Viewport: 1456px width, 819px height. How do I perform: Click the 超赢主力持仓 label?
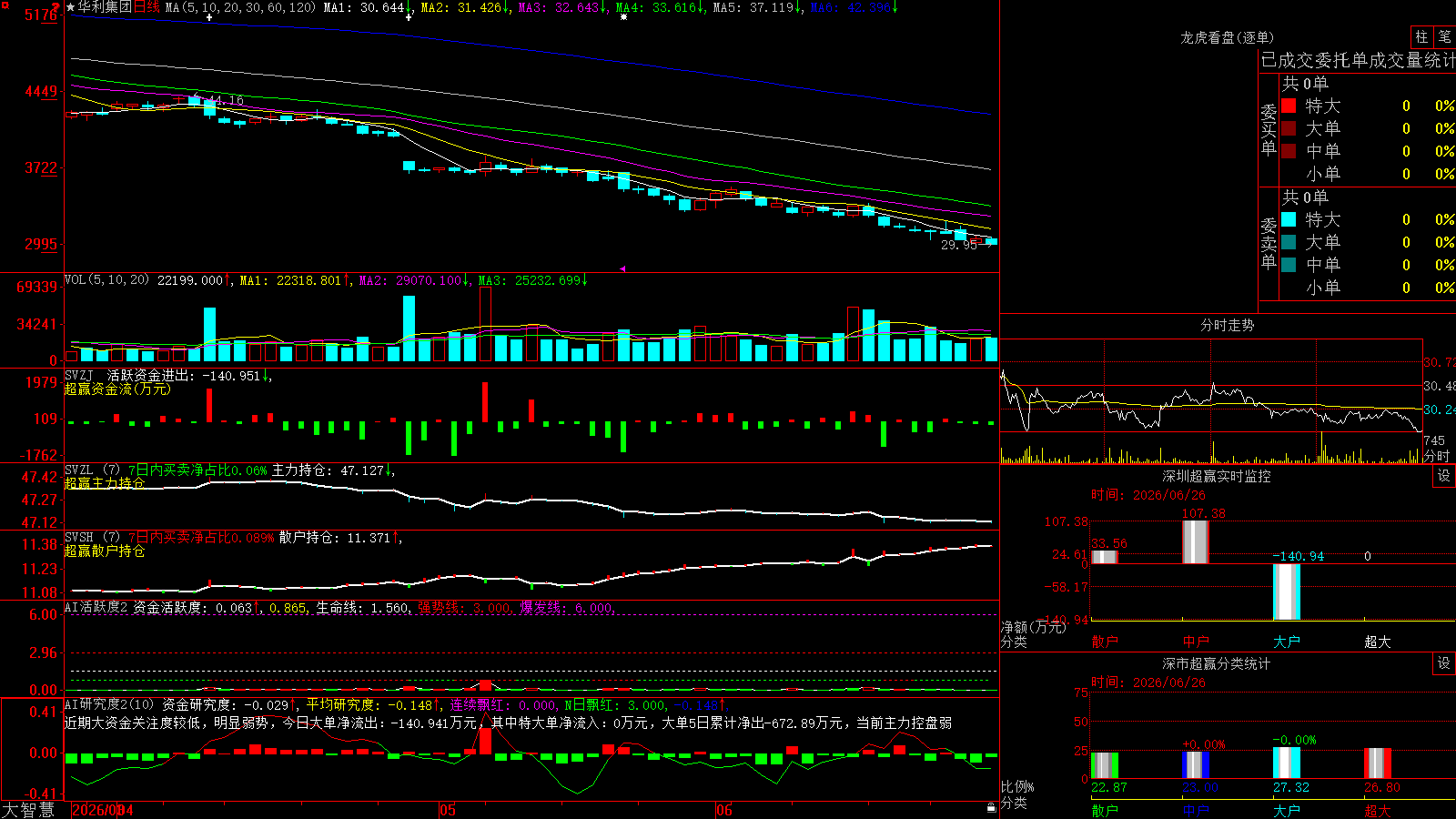105,483
